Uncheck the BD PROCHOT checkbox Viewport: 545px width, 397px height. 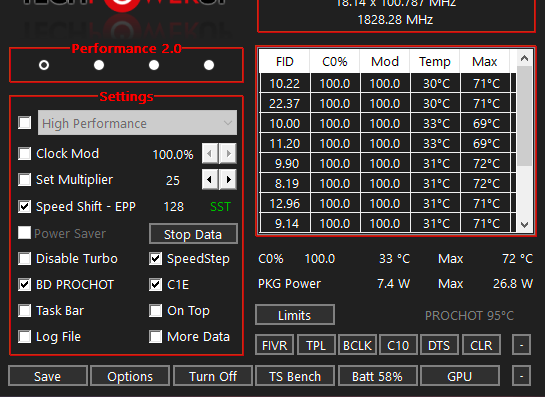pyautogui.click(x=24, y=285)
